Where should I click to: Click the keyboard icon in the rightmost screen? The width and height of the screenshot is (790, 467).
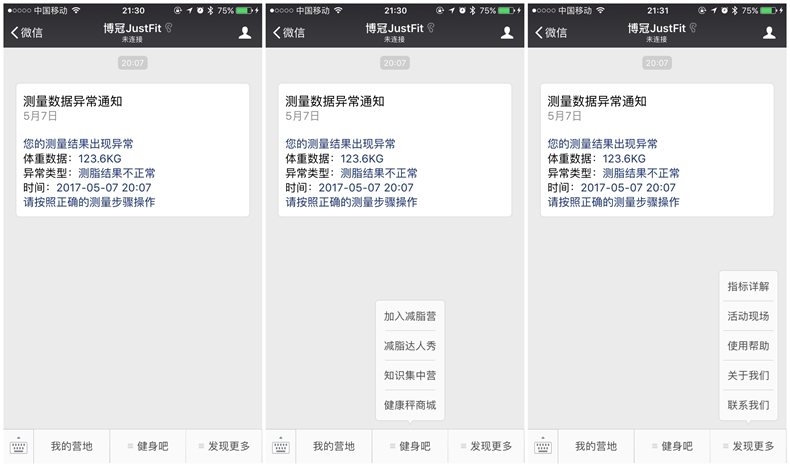[x=543, y=447]
